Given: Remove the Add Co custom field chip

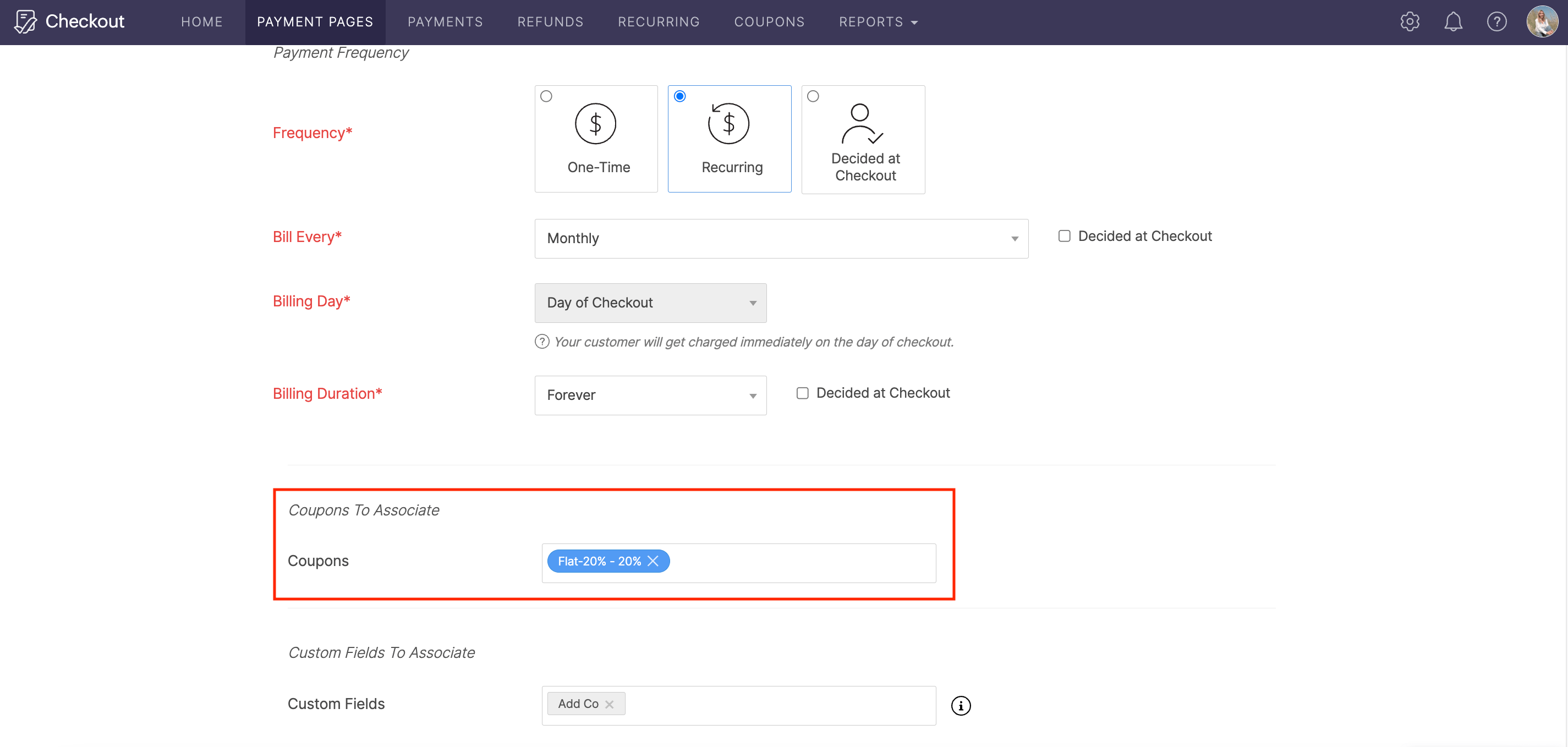Looking at the screenshot, I should point(610,704).
